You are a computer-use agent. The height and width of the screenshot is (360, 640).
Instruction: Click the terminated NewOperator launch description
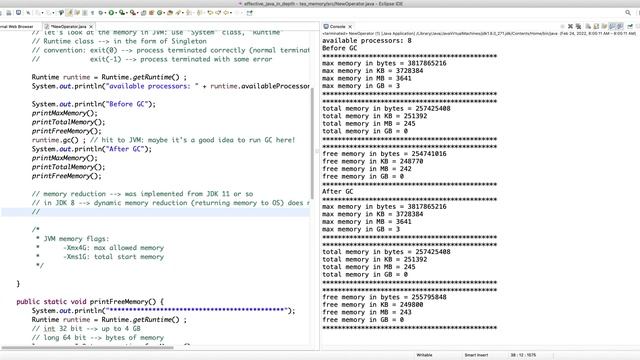(x=479, y=33)
